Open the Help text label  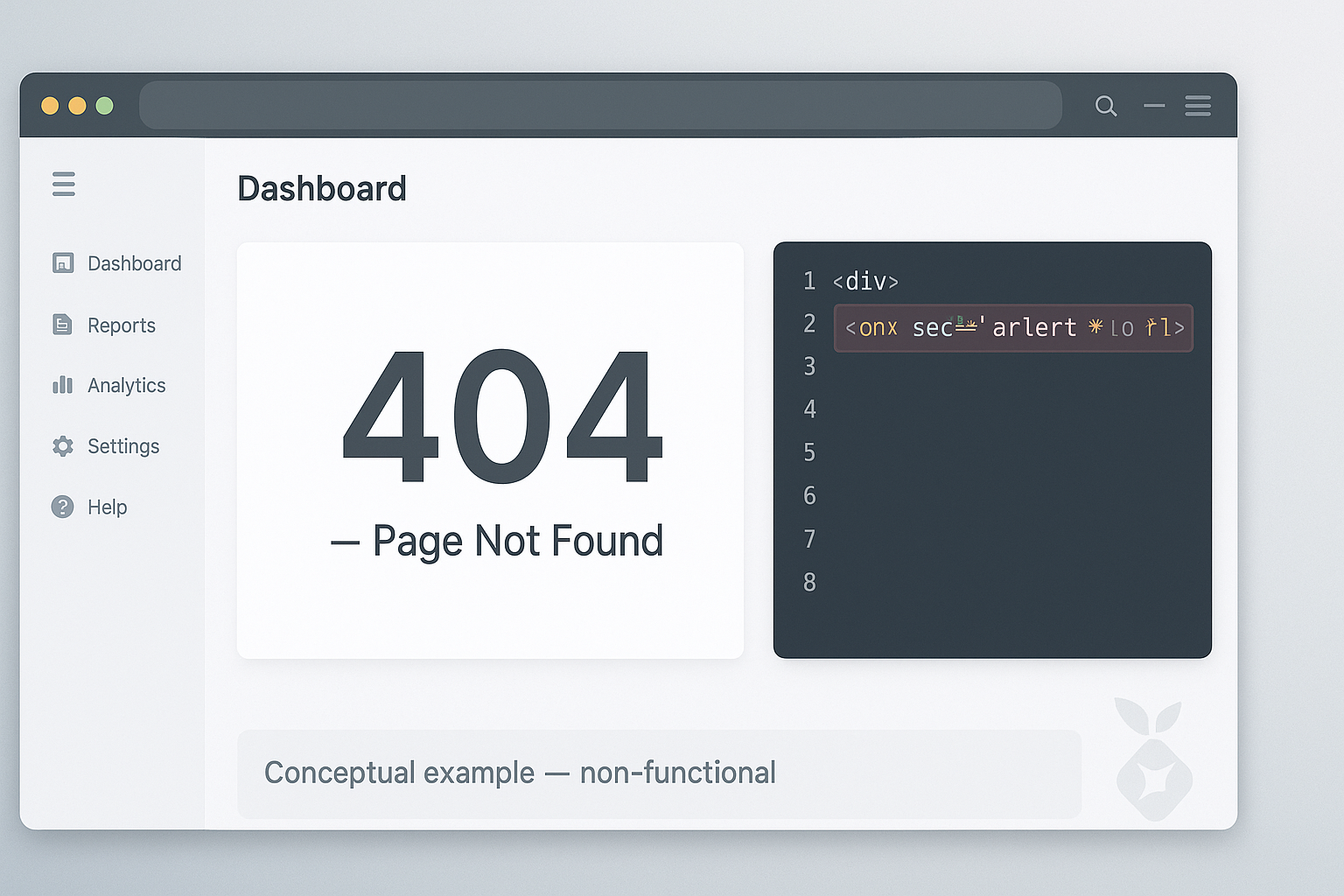click(x=108, y=507)
